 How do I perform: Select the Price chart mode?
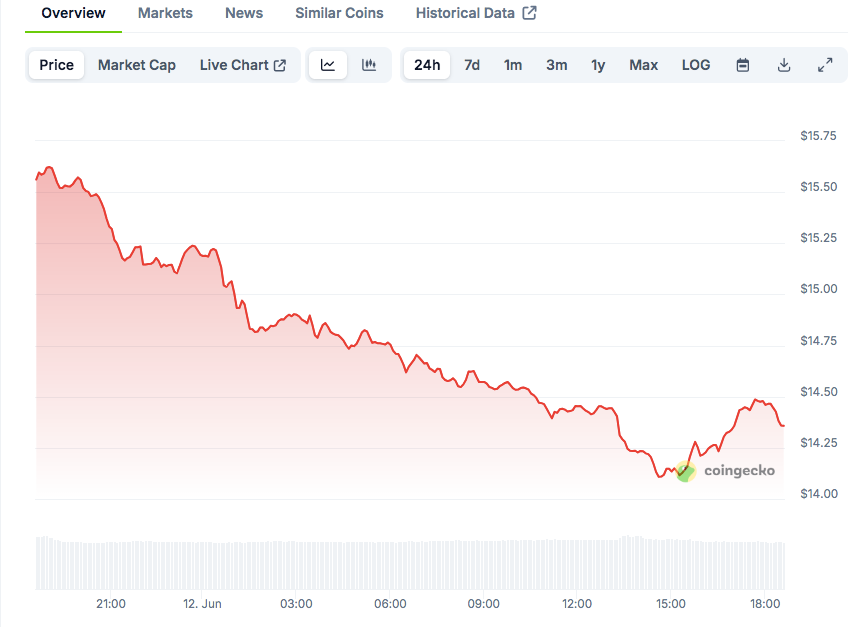pos(57,65)
